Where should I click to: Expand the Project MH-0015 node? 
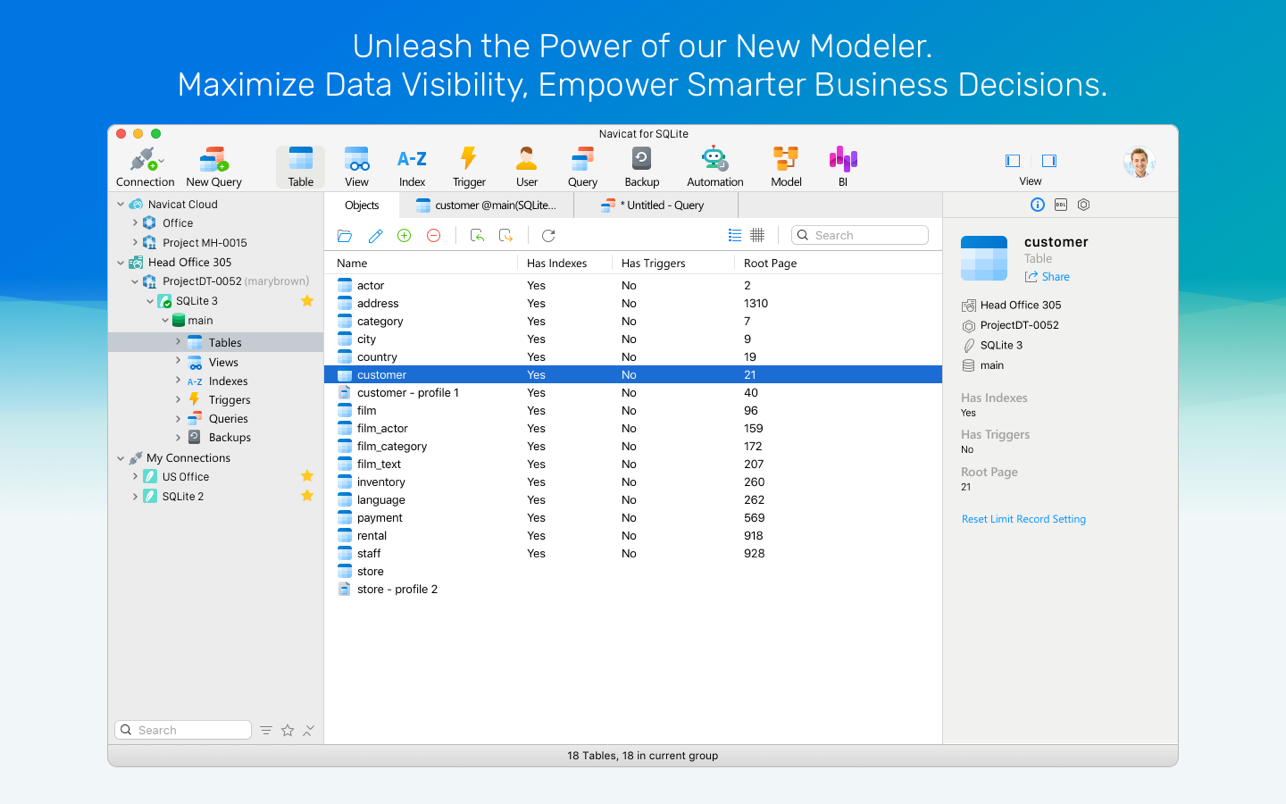[135, 242]
